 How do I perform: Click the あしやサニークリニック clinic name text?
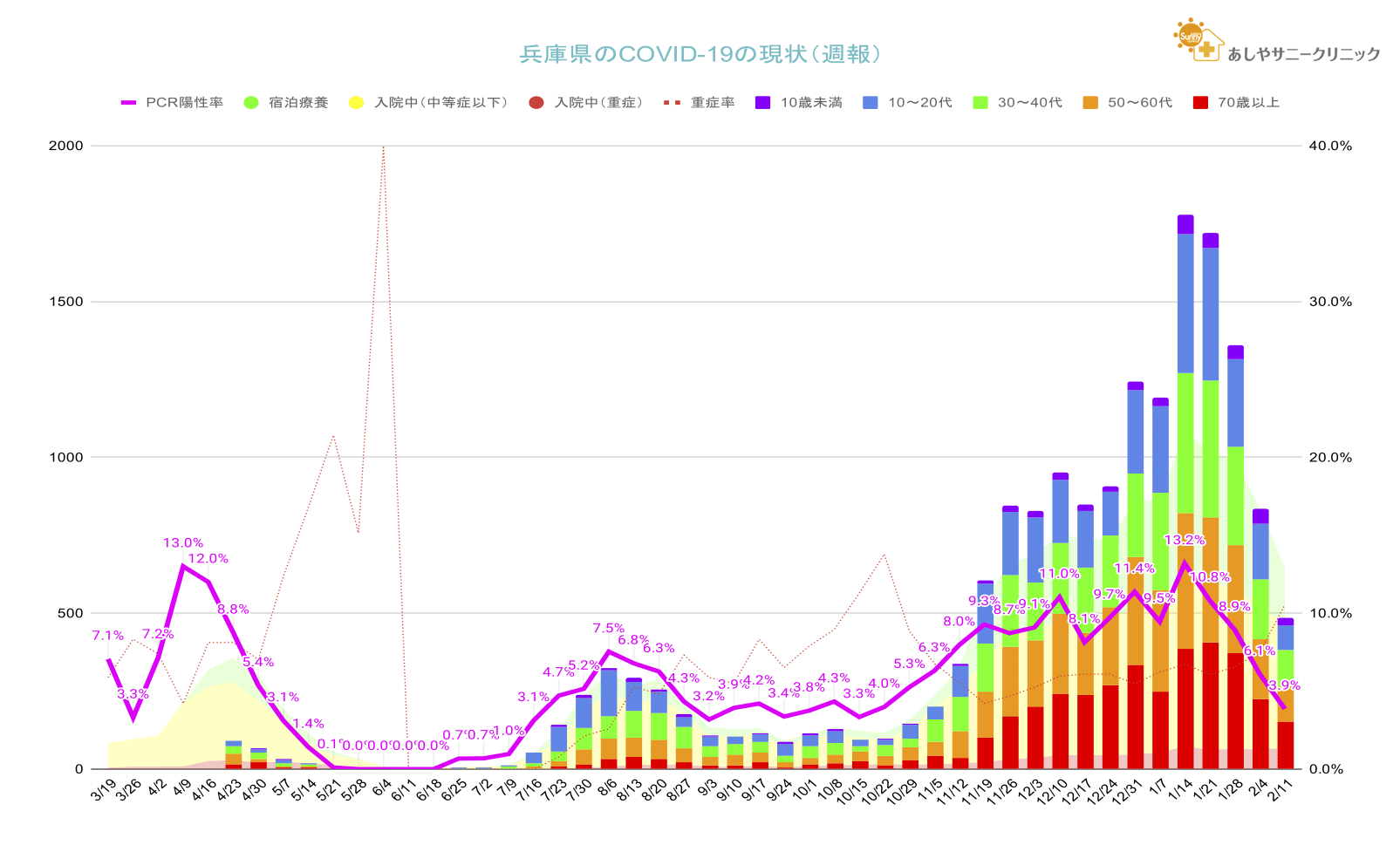1303,54
